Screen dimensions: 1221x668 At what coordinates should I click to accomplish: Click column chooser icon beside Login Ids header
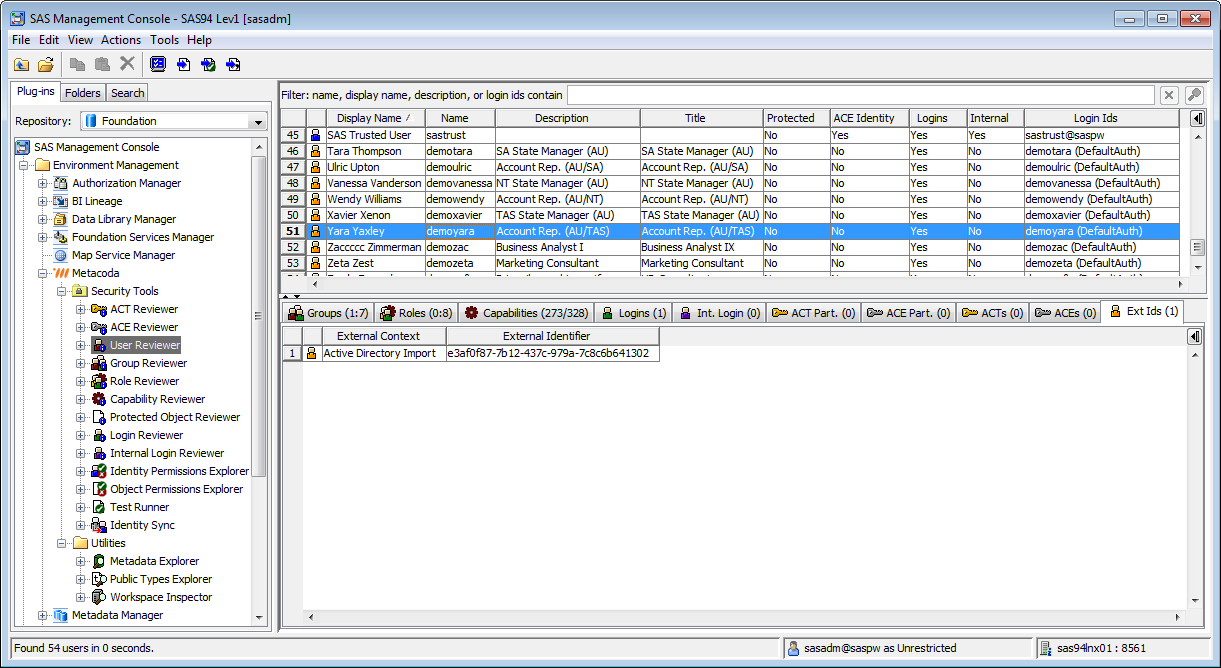click(1198, 118)
